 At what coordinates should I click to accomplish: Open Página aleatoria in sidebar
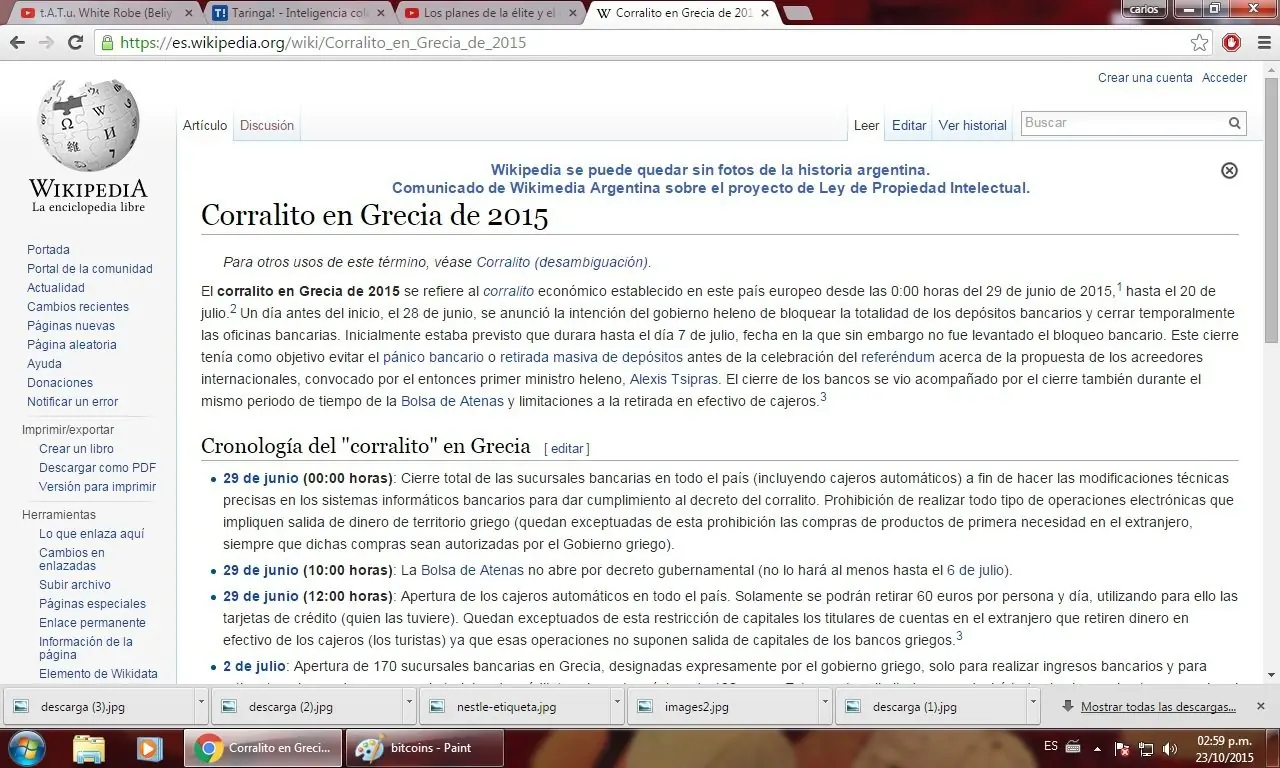[x=71, y=345]
